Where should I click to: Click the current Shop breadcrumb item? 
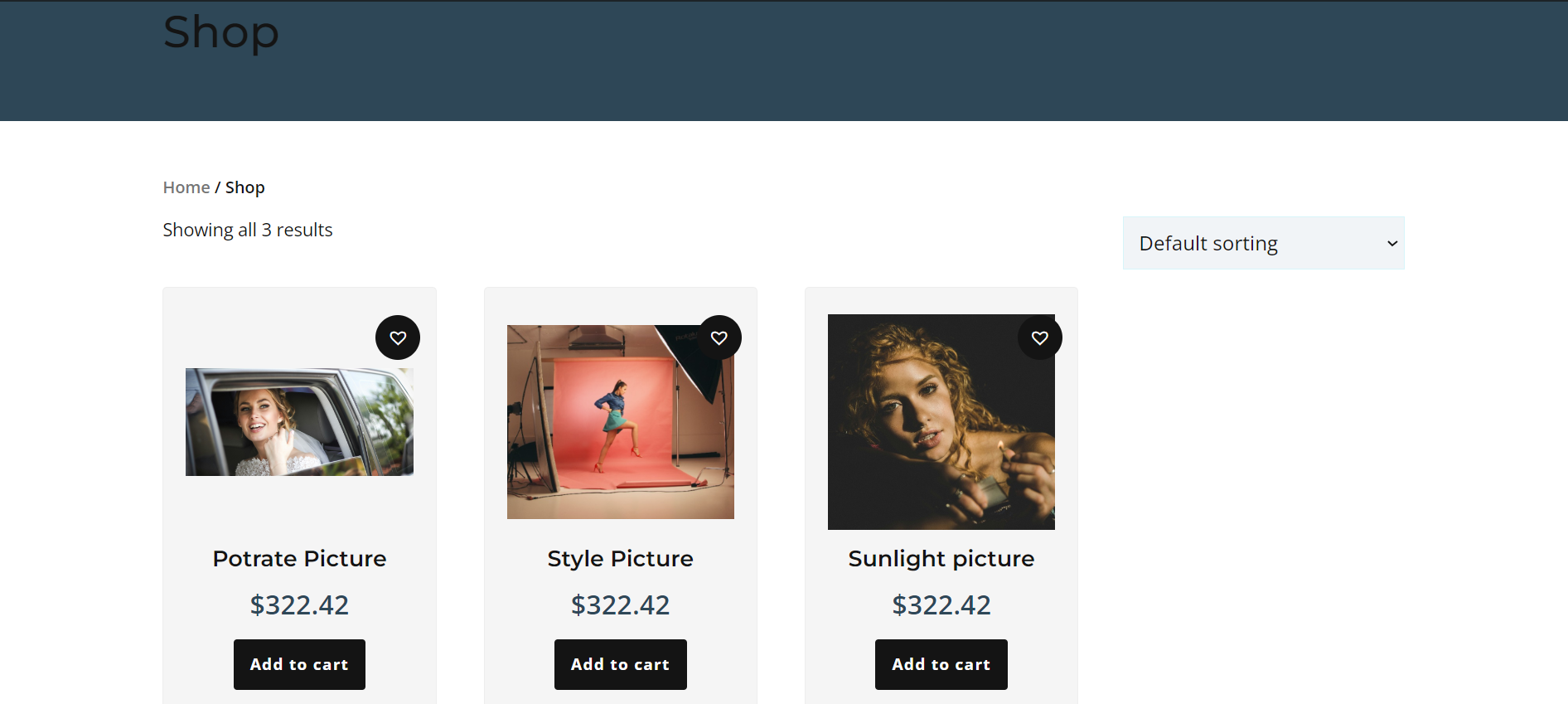coord(245,187)
